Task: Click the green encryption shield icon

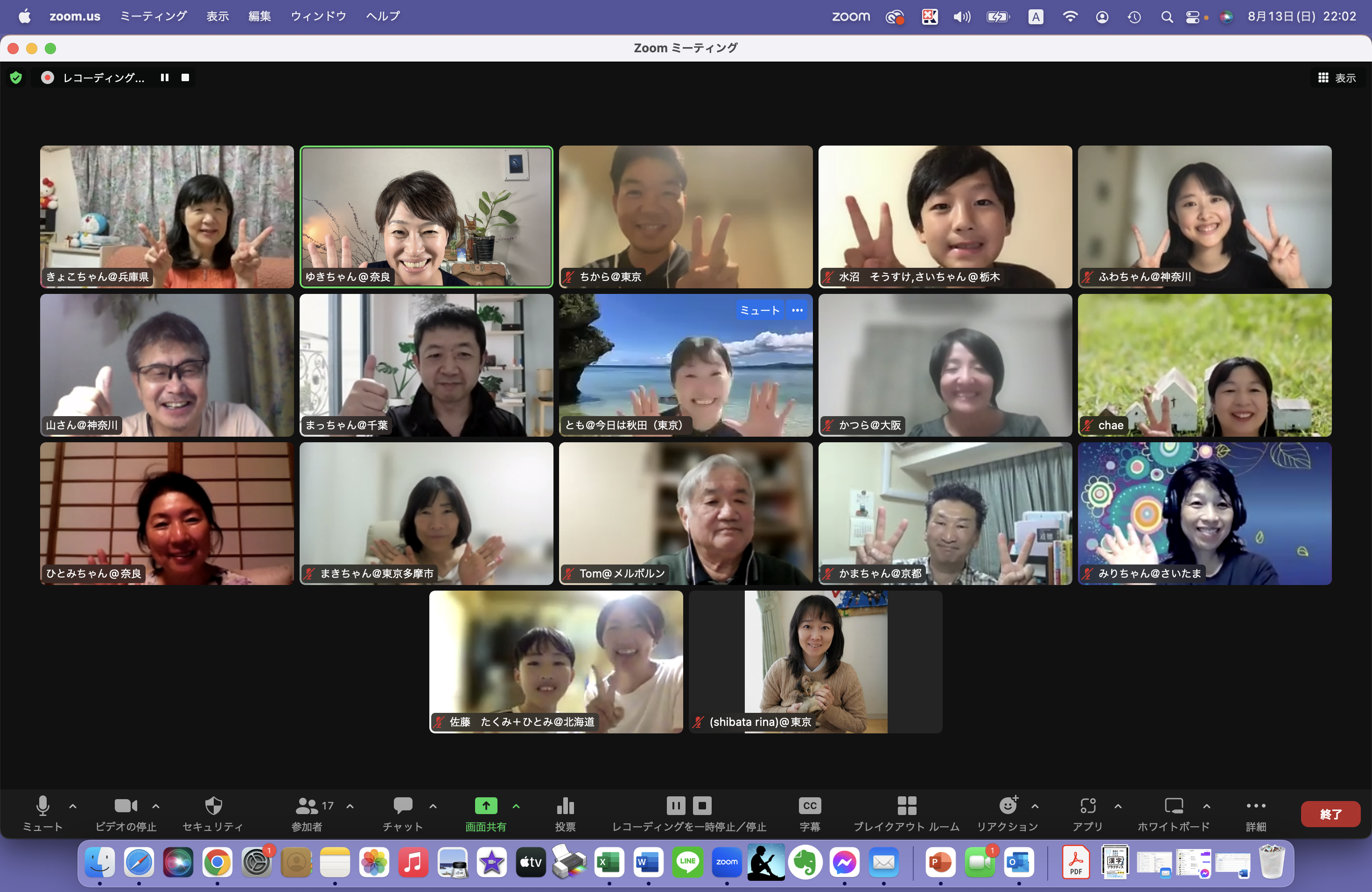Action: 16,78
